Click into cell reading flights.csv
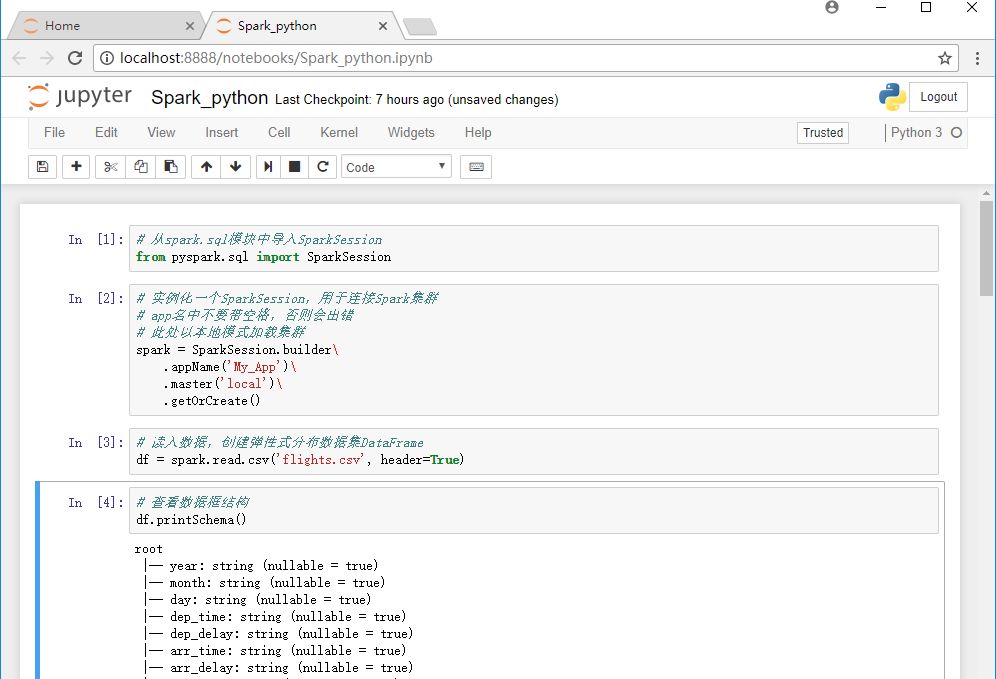 pos(534,451)
